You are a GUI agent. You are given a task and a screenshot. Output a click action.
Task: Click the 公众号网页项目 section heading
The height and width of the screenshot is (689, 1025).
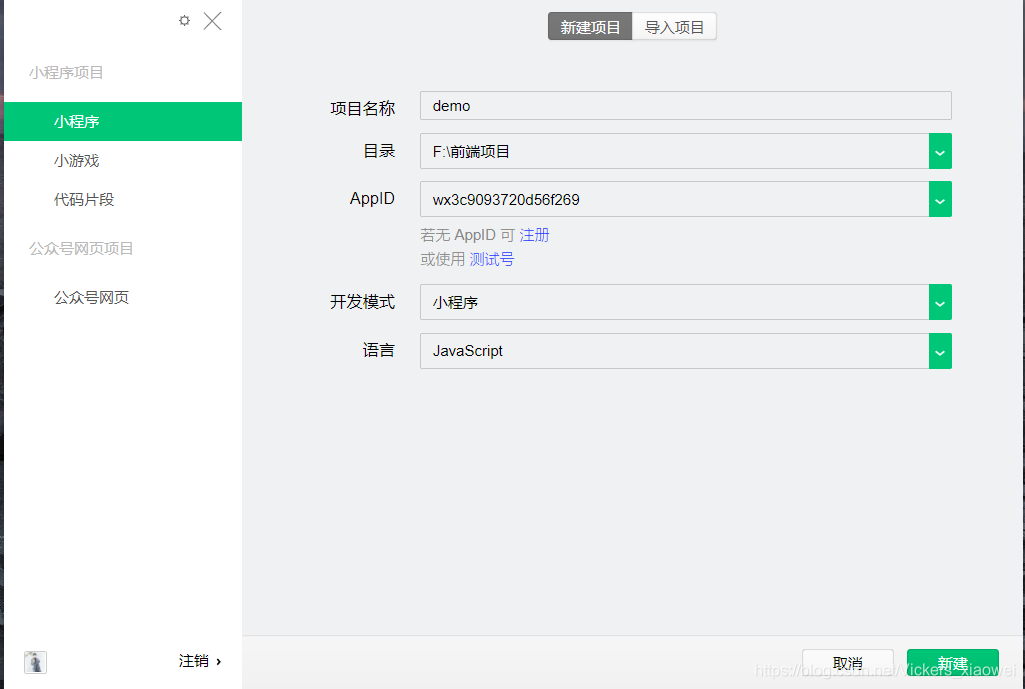click(81, 248)
